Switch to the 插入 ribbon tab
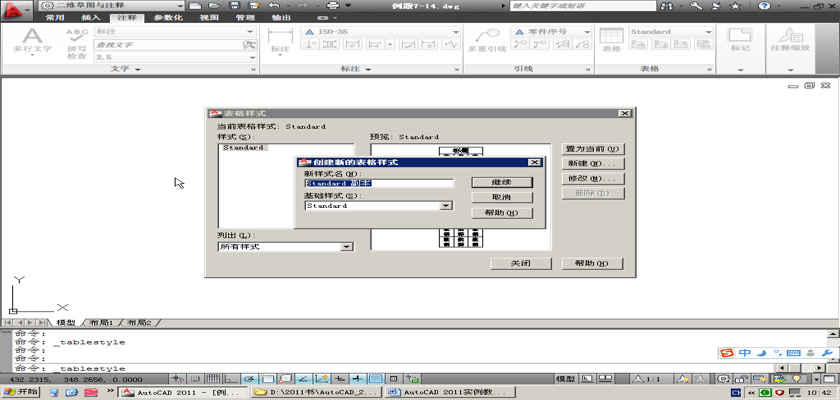840x400 pixels. [91, 18]
